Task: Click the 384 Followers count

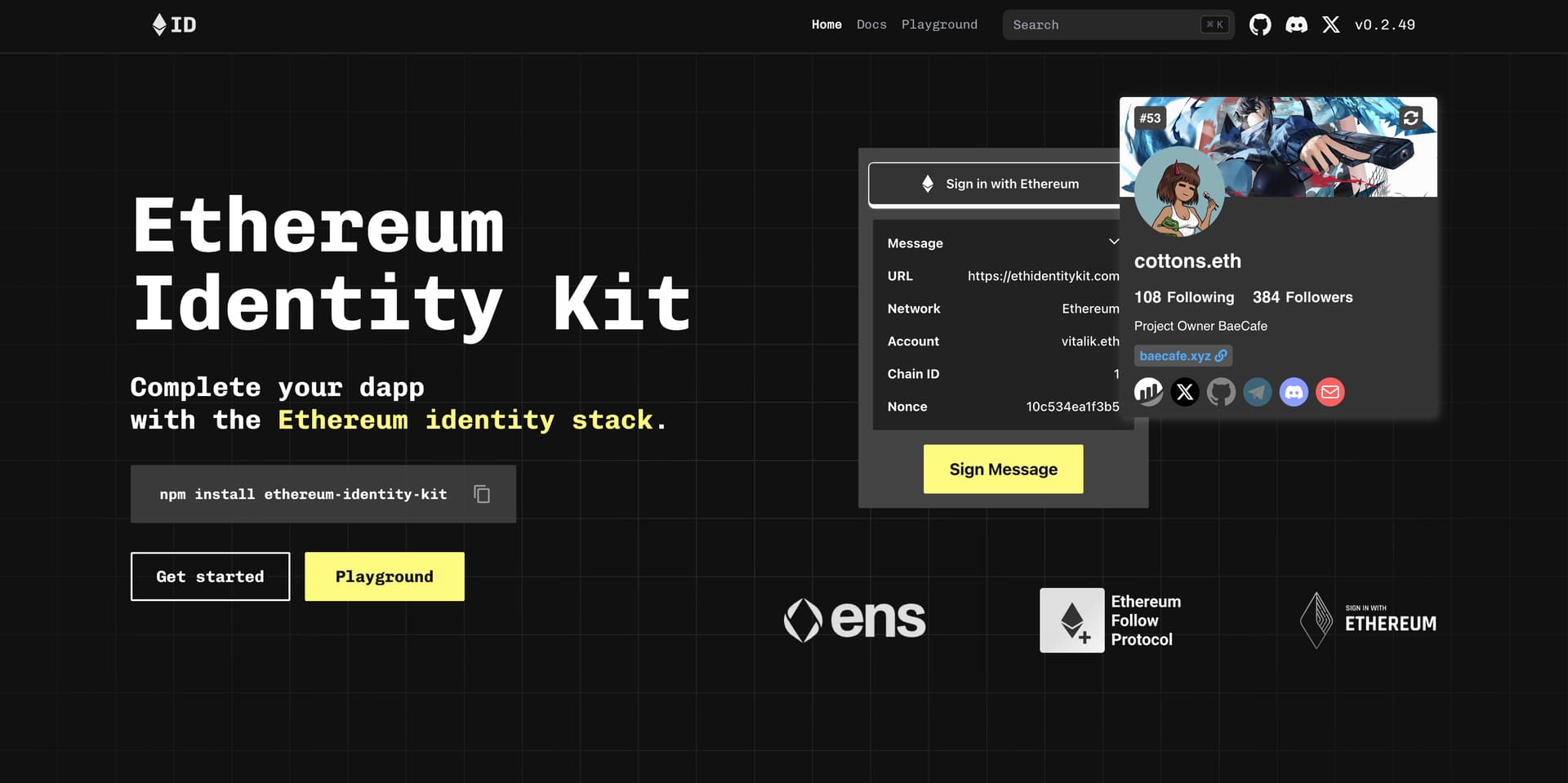Action: coord(1303,297)
